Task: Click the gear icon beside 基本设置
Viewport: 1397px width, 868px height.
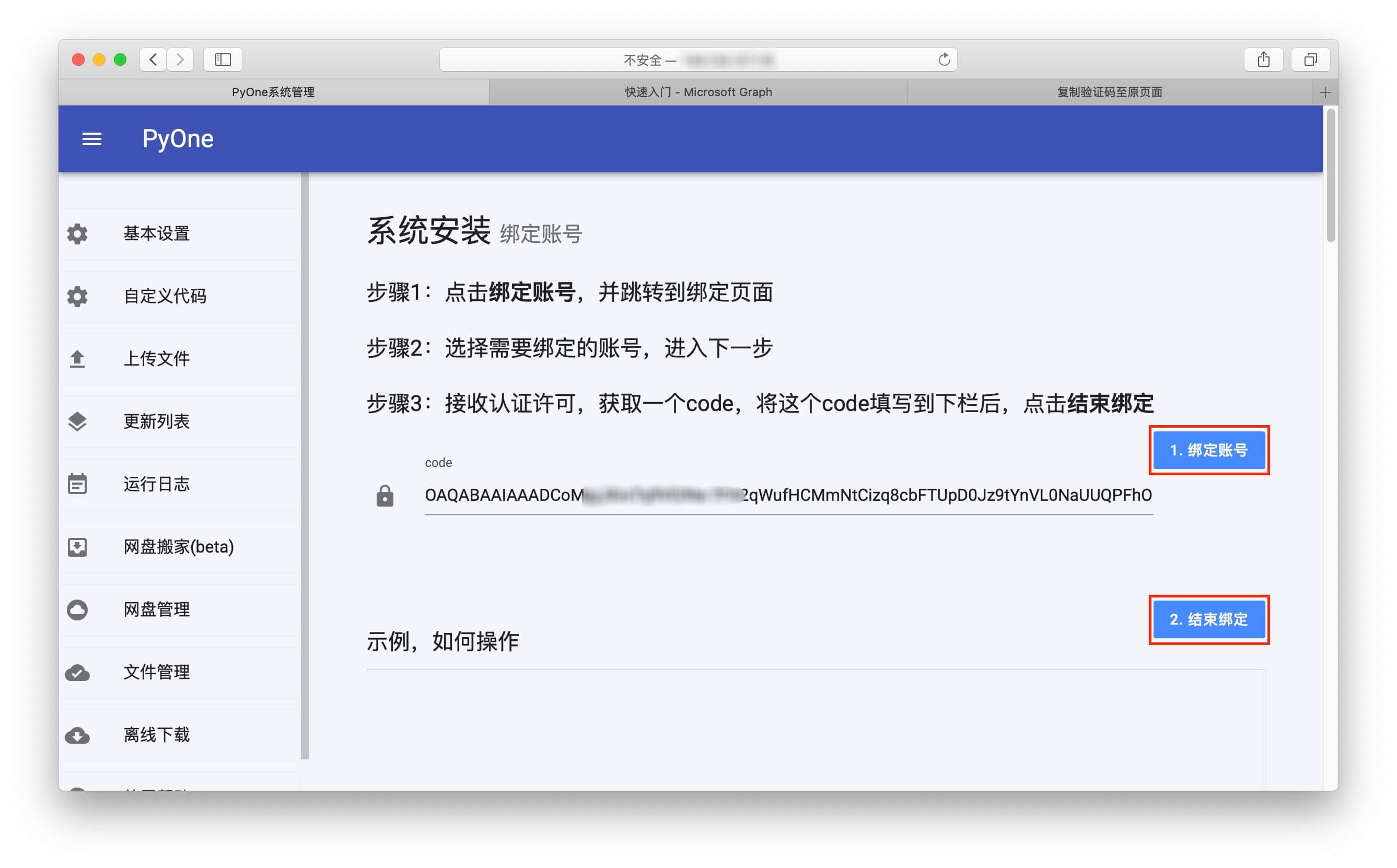Action: pos(77,233)
